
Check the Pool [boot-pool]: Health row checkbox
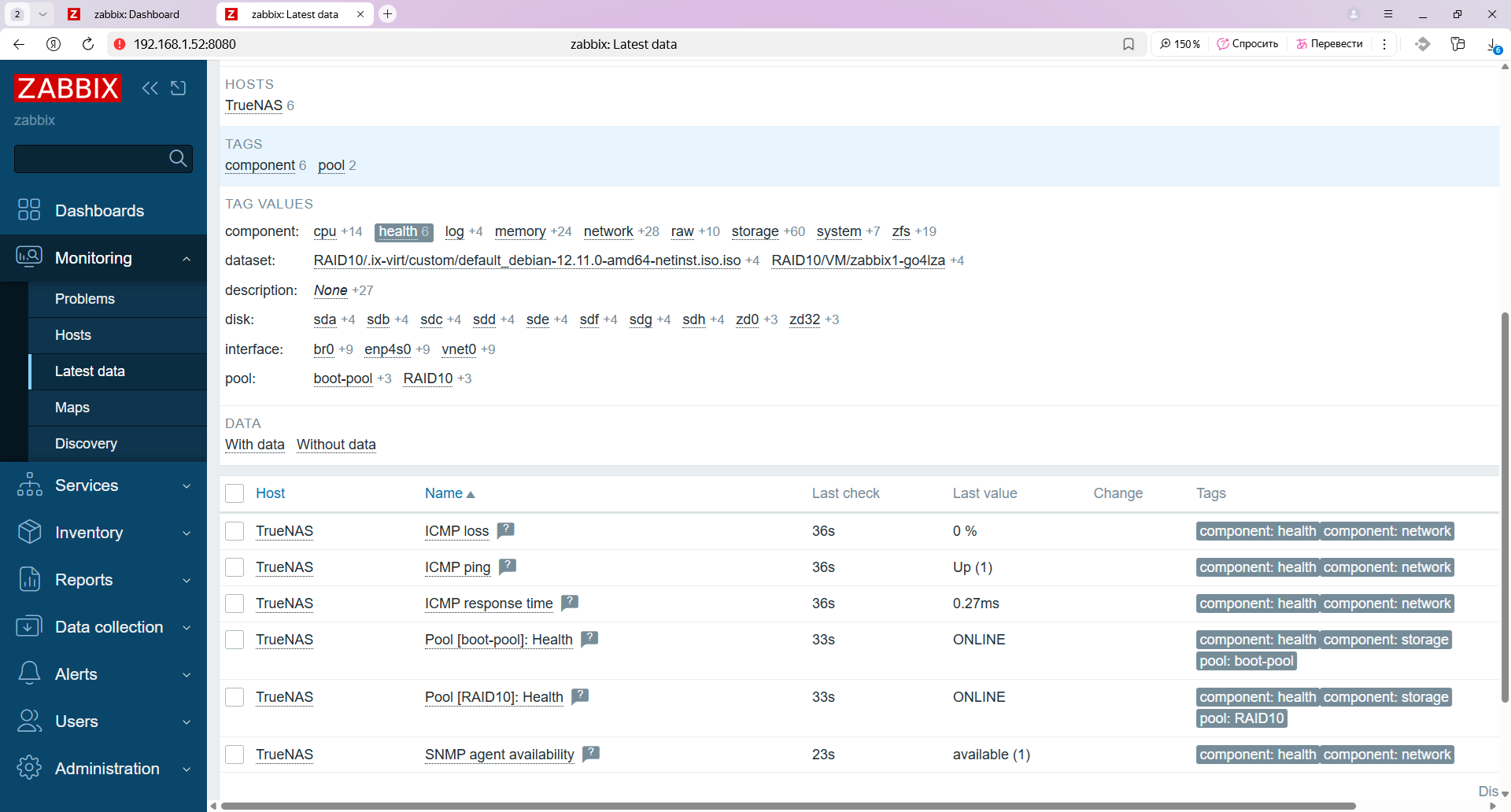tap(235, 640)
